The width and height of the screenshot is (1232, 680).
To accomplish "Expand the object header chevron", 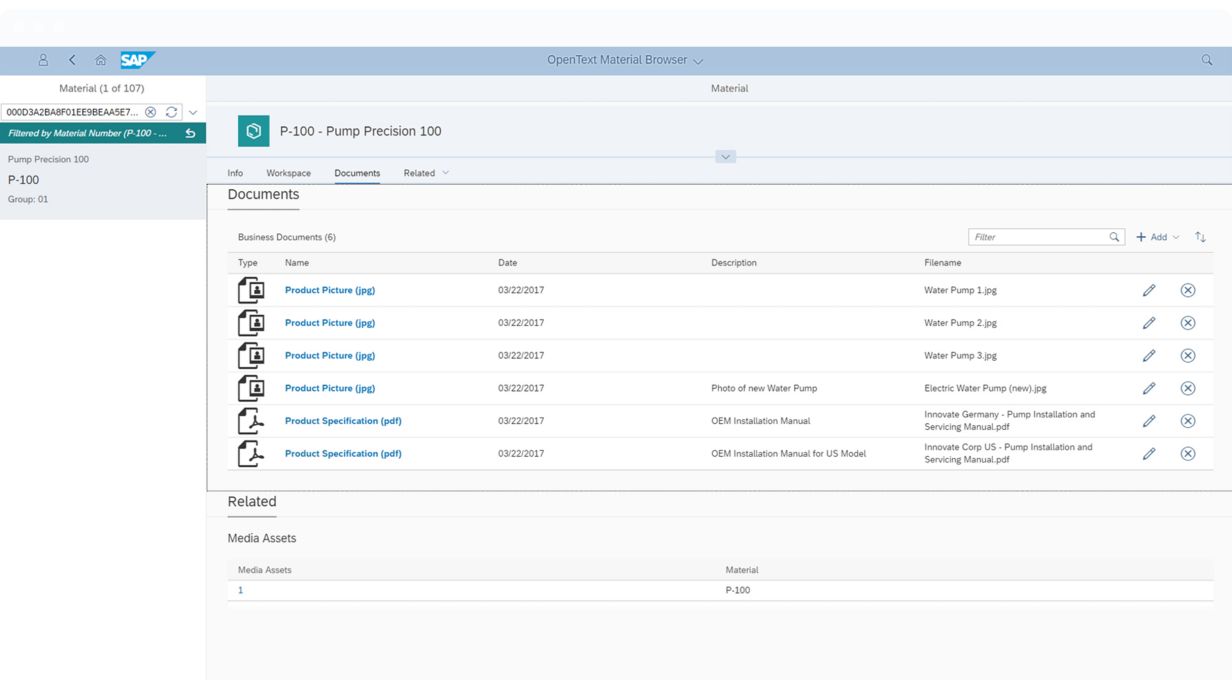I will [726, 157].
